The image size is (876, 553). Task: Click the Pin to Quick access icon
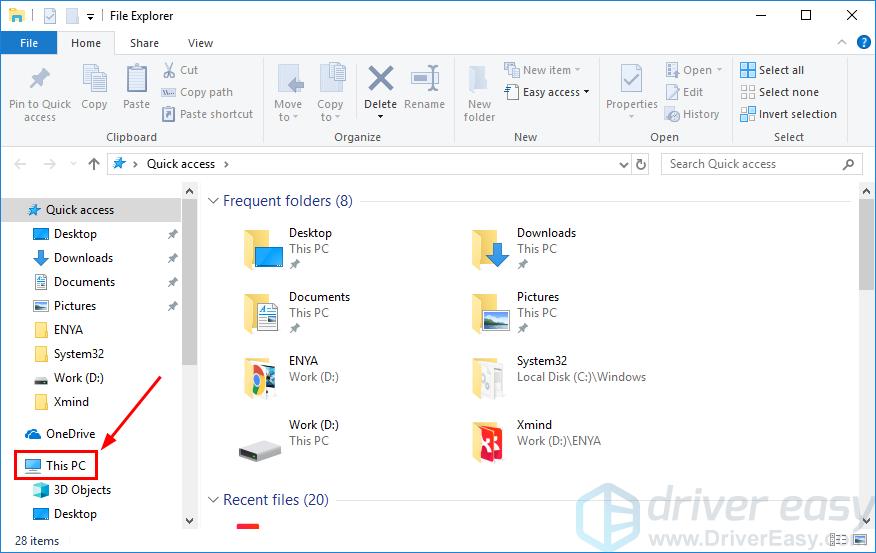point(40,80)
